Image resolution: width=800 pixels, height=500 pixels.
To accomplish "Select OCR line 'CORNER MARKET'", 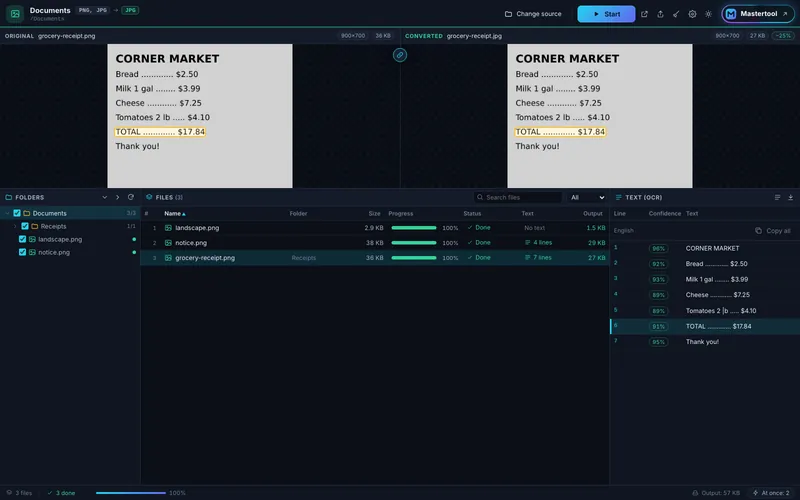I will 705,248.
